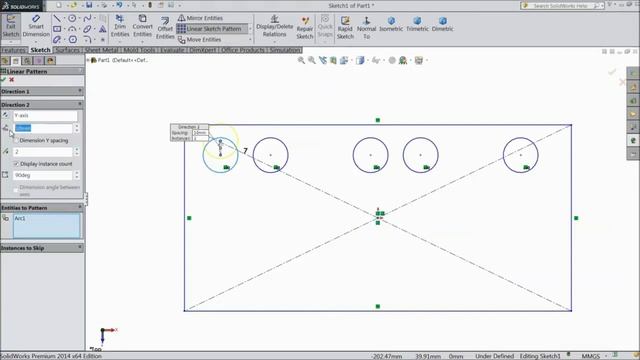Image resolution: width=640 pixels, height=360 pixels.
Task: Click Move Entities
Action: [x=200, y=40]
